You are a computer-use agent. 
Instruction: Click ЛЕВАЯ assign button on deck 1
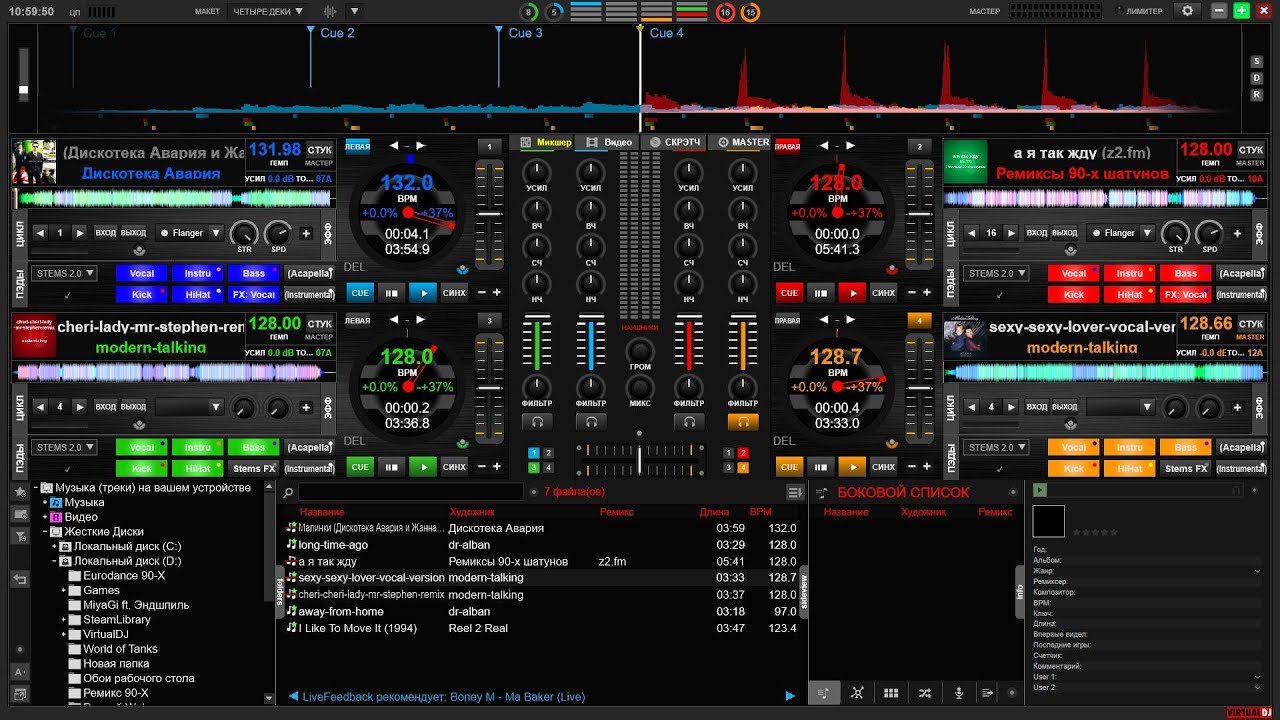357,146
